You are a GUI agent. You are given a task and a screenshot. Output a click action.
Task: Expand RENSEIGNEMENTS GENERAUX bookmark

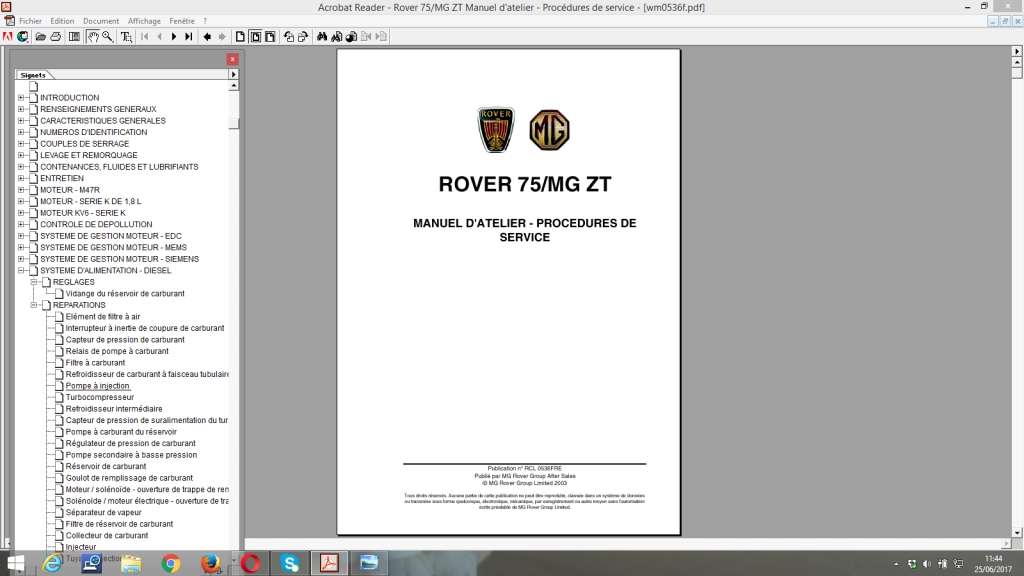21,109
